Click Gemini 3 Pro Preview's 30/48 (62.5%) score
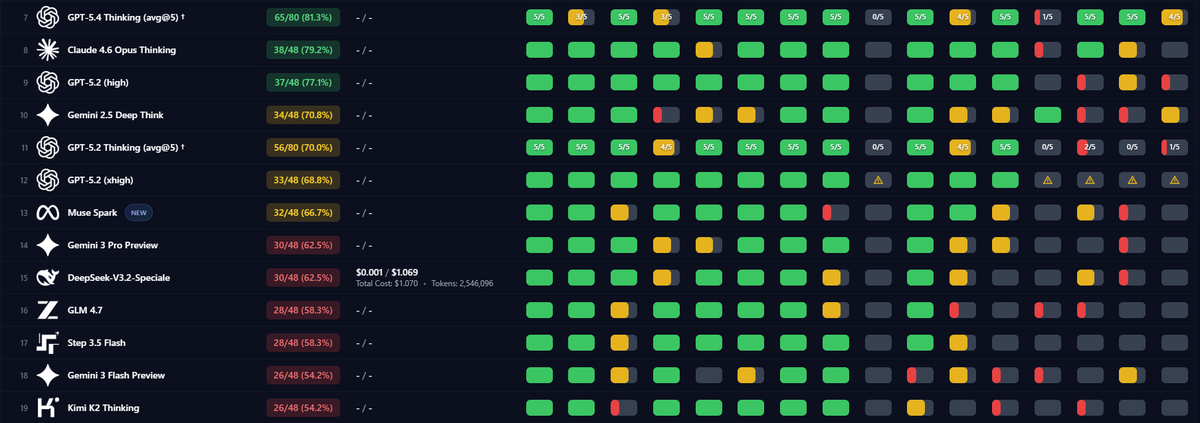This screenshot has height=423, width=1200. 303,245
